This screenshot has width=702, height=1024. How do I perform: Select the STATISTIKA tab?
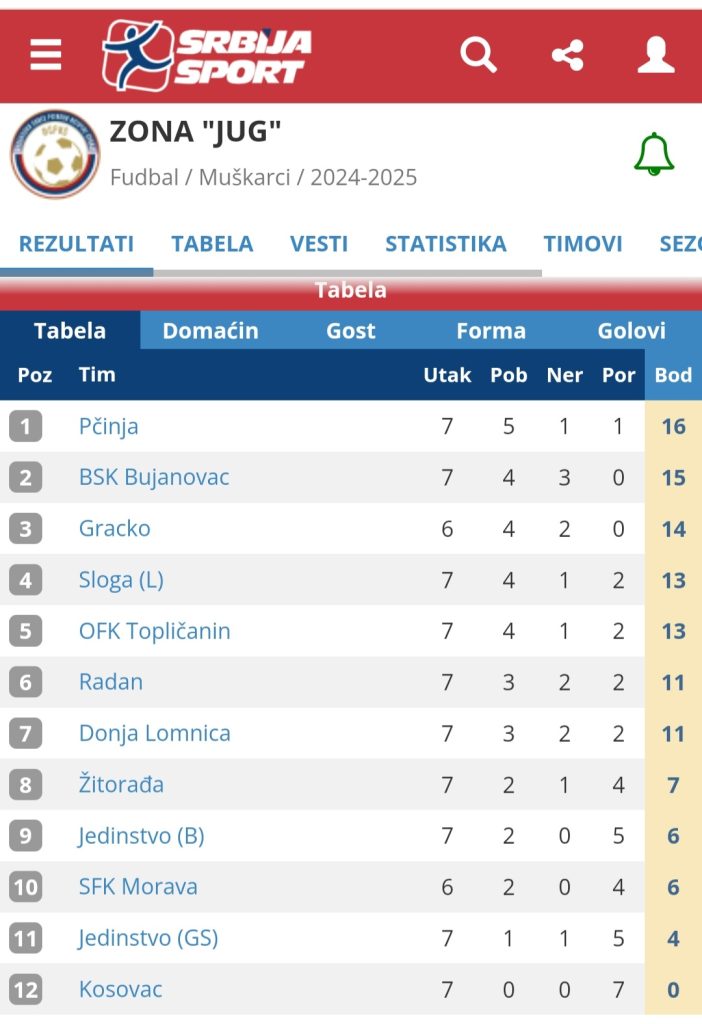[x=446, y=244]
